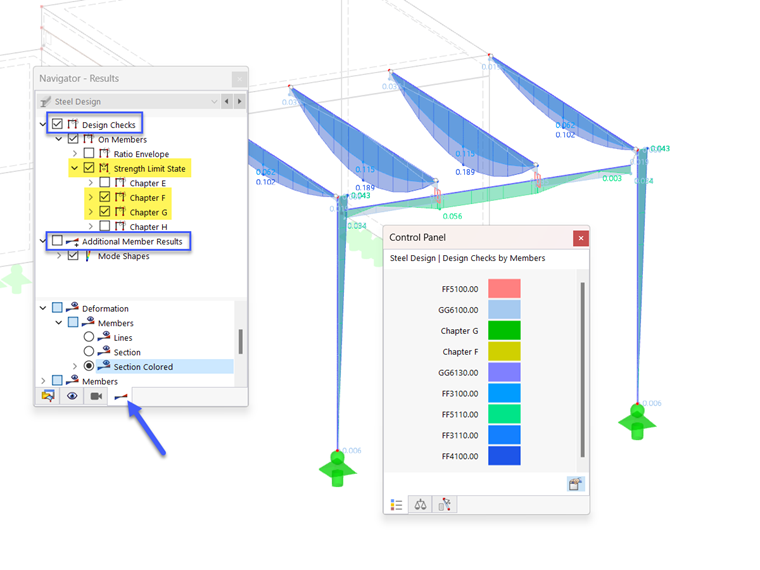Toggle bottom Members checkbox

click(x=57, y=380)
